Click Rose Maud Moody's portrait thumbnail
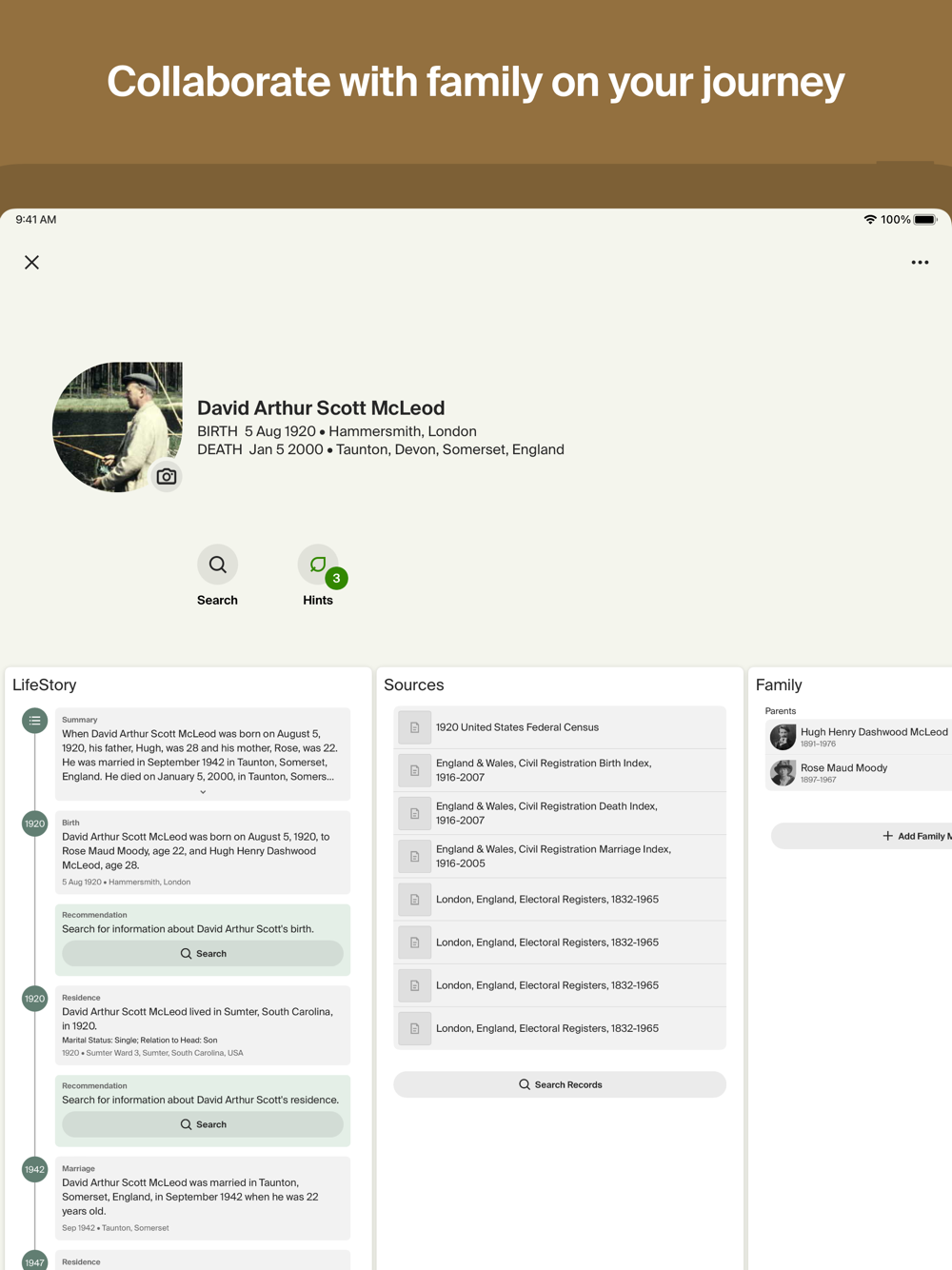Viewport: 952px width, 1270px height. pyautogui.click(x=783, y=773)
